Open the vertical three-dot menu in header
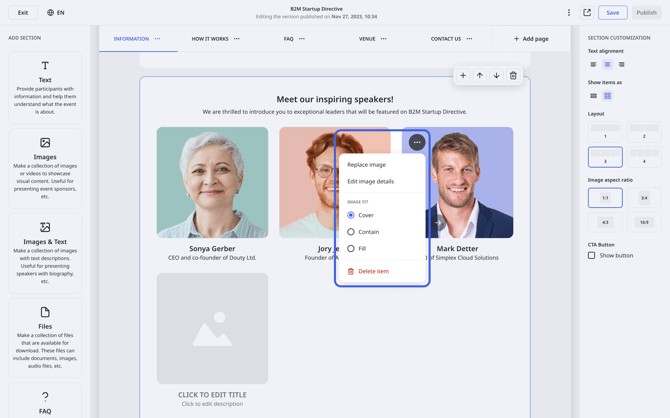Screen dimensions: 670x418 569,12
